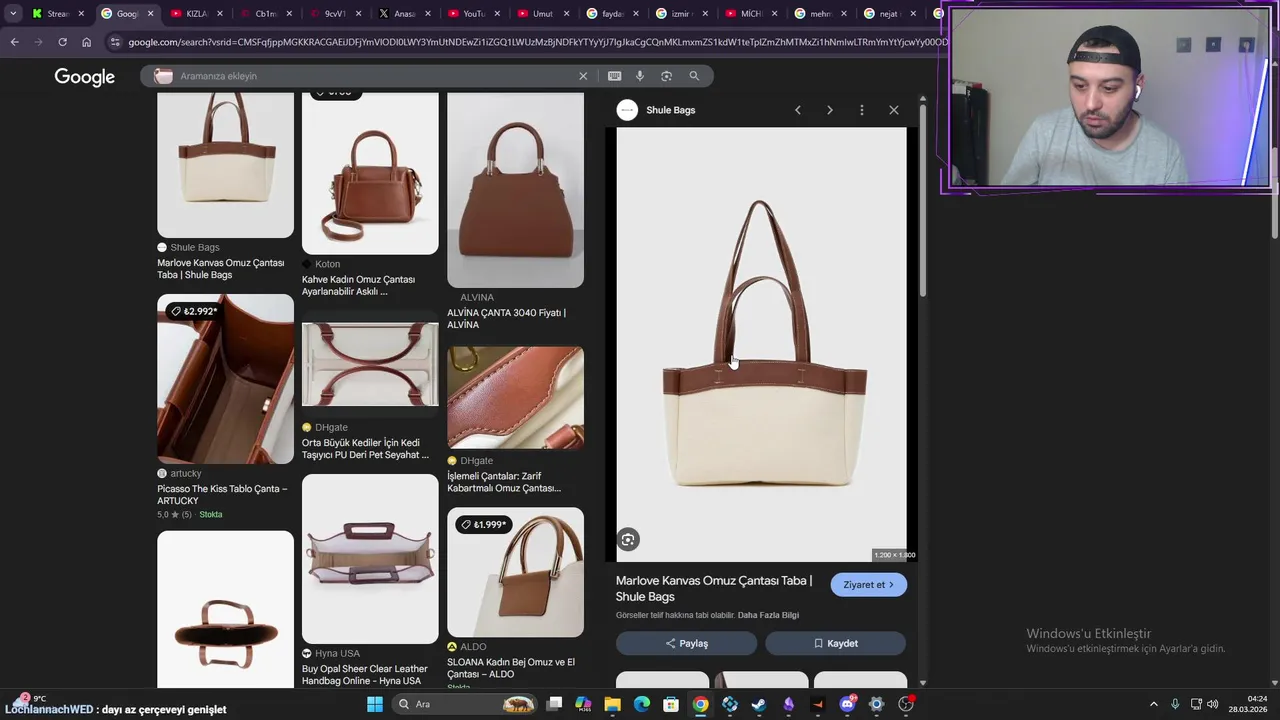Close the Shule Bags preview panel
This screenshot has height=720, width=1280.
[x=894, y=110]
